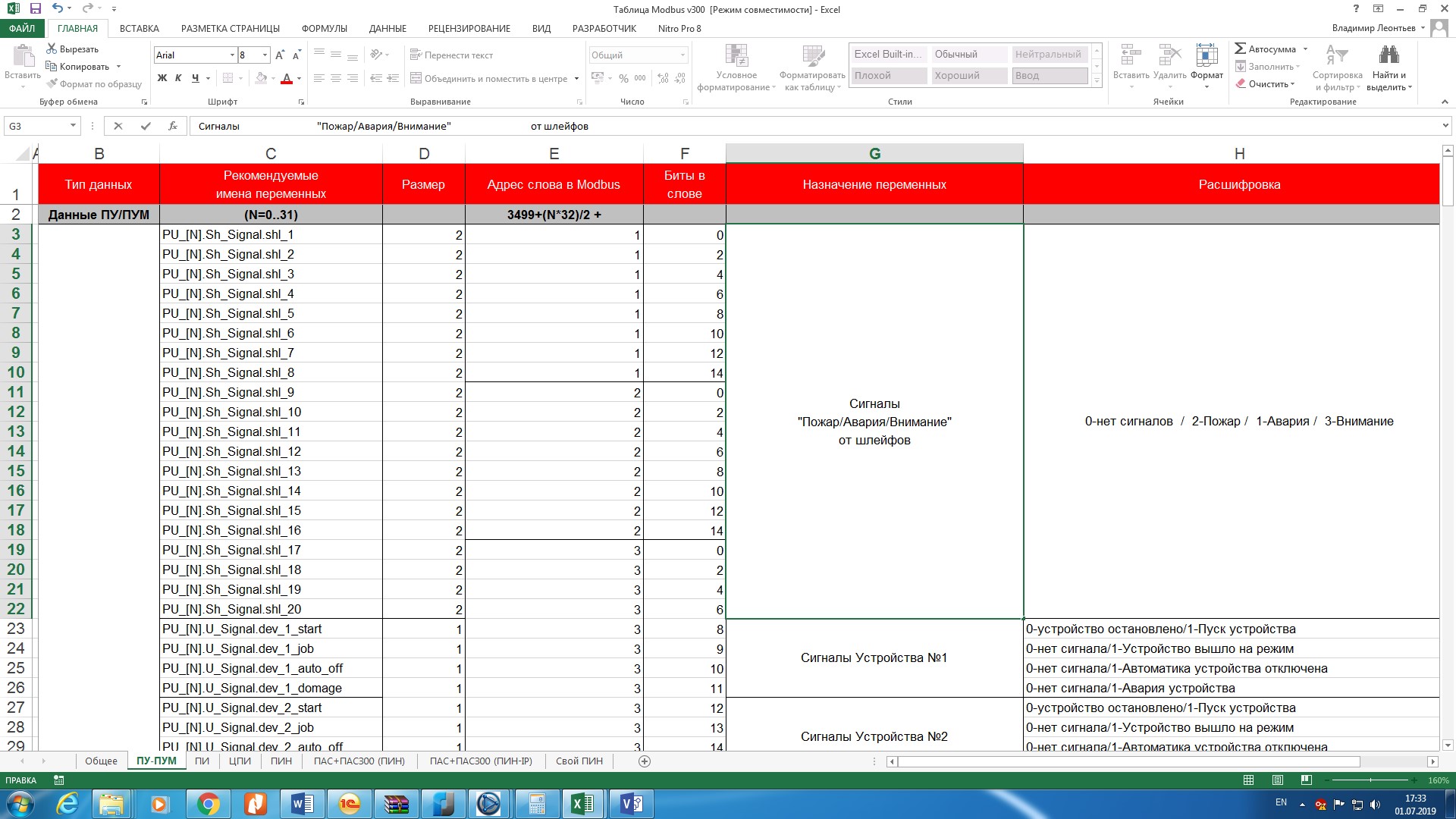Open the borders dropdown arrow
This screenshot has width=1456, height=819.
(240, 78)
